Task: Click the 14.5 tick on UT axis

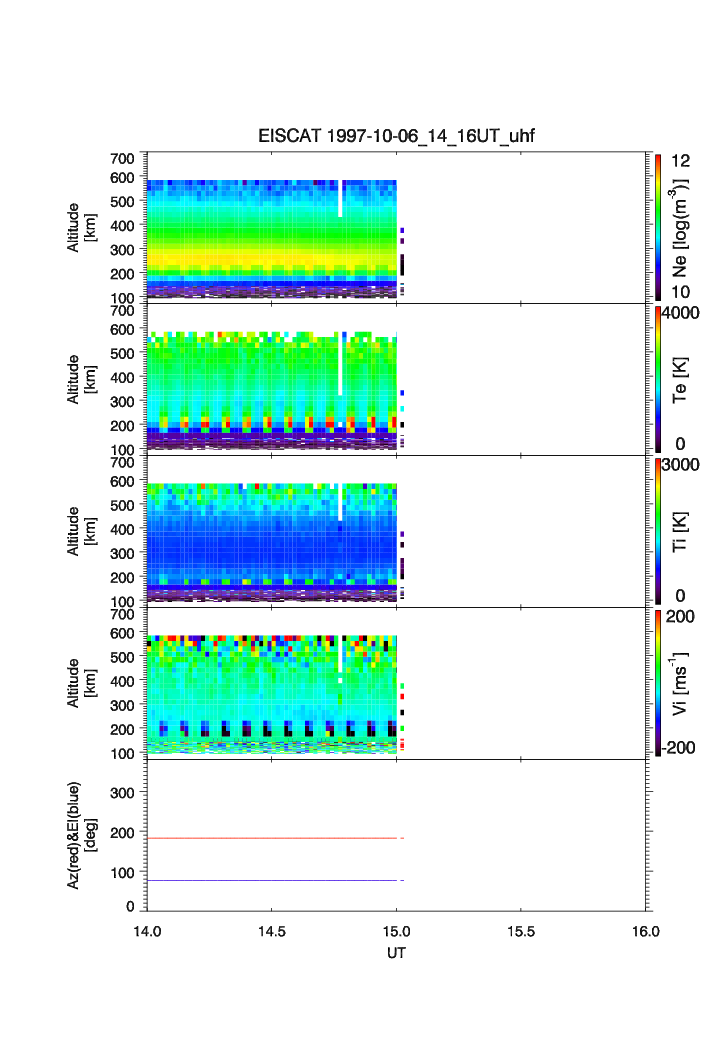Action: coord(271,931)
